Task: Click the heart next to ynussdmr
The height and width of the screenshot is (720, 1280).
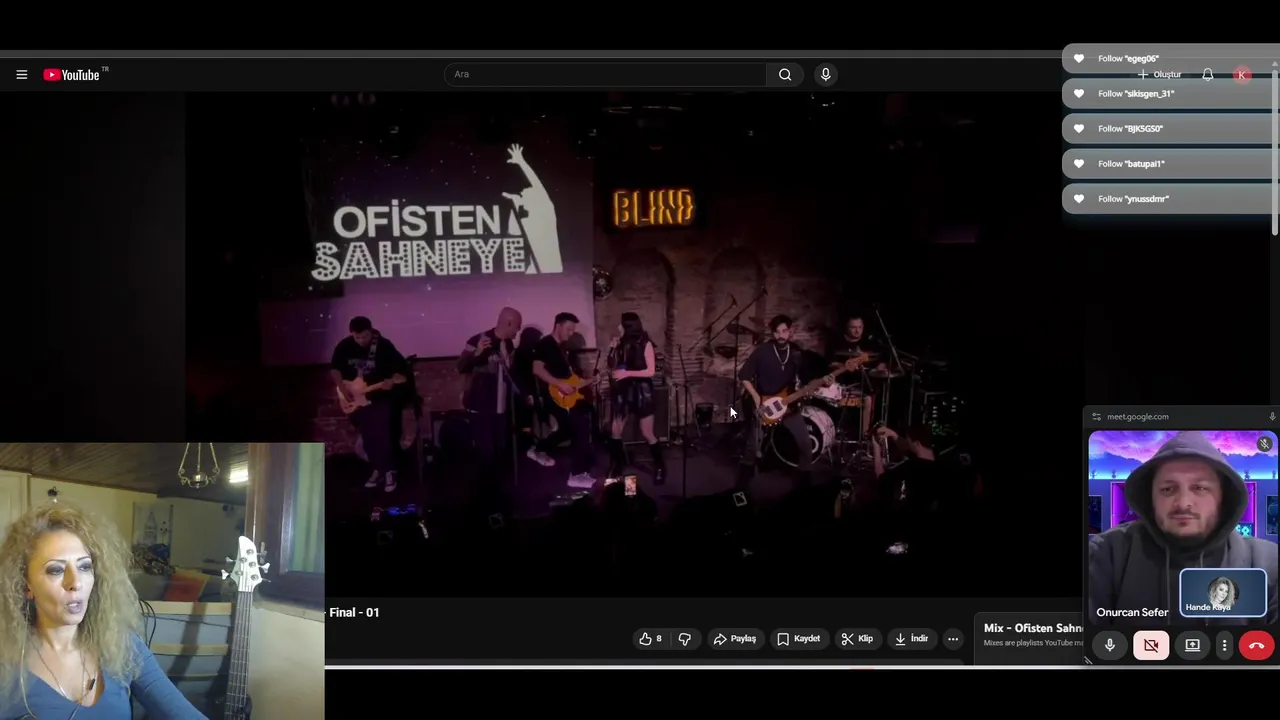Action: [x=1078, y=199]
